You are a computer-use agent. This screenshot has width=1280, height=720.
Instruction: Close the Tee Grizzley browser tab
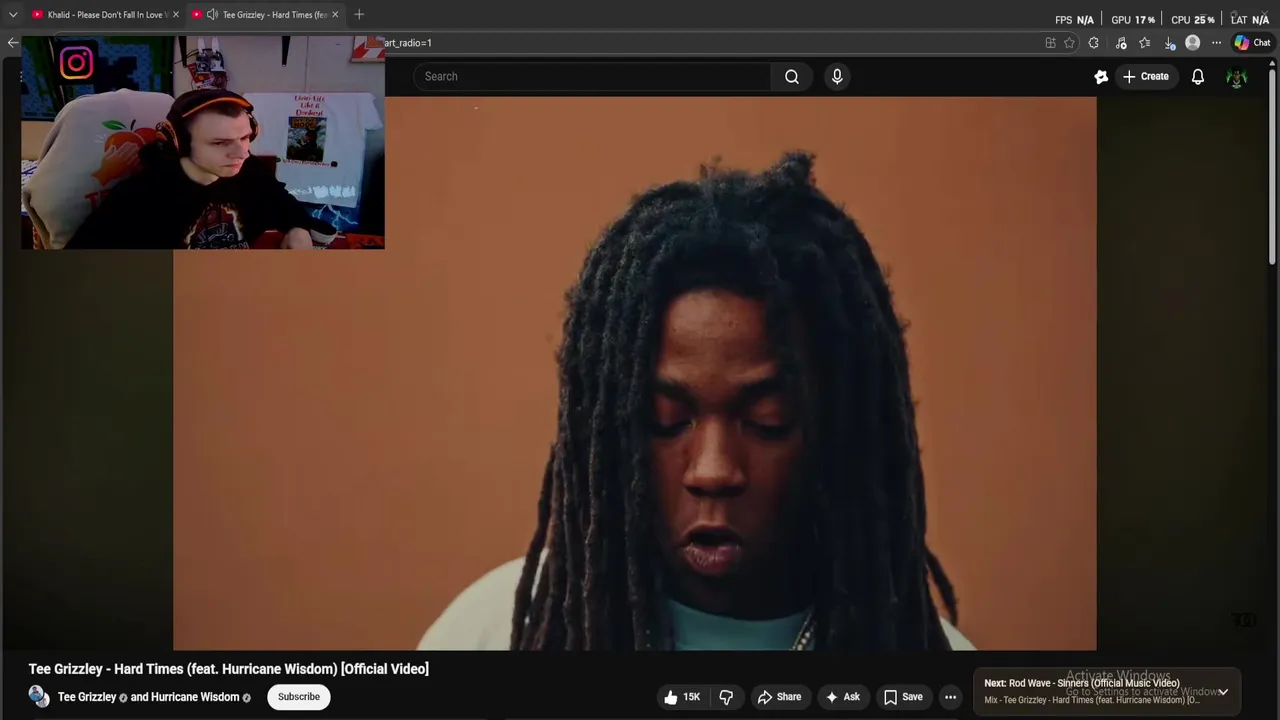[x=335, y=15]
